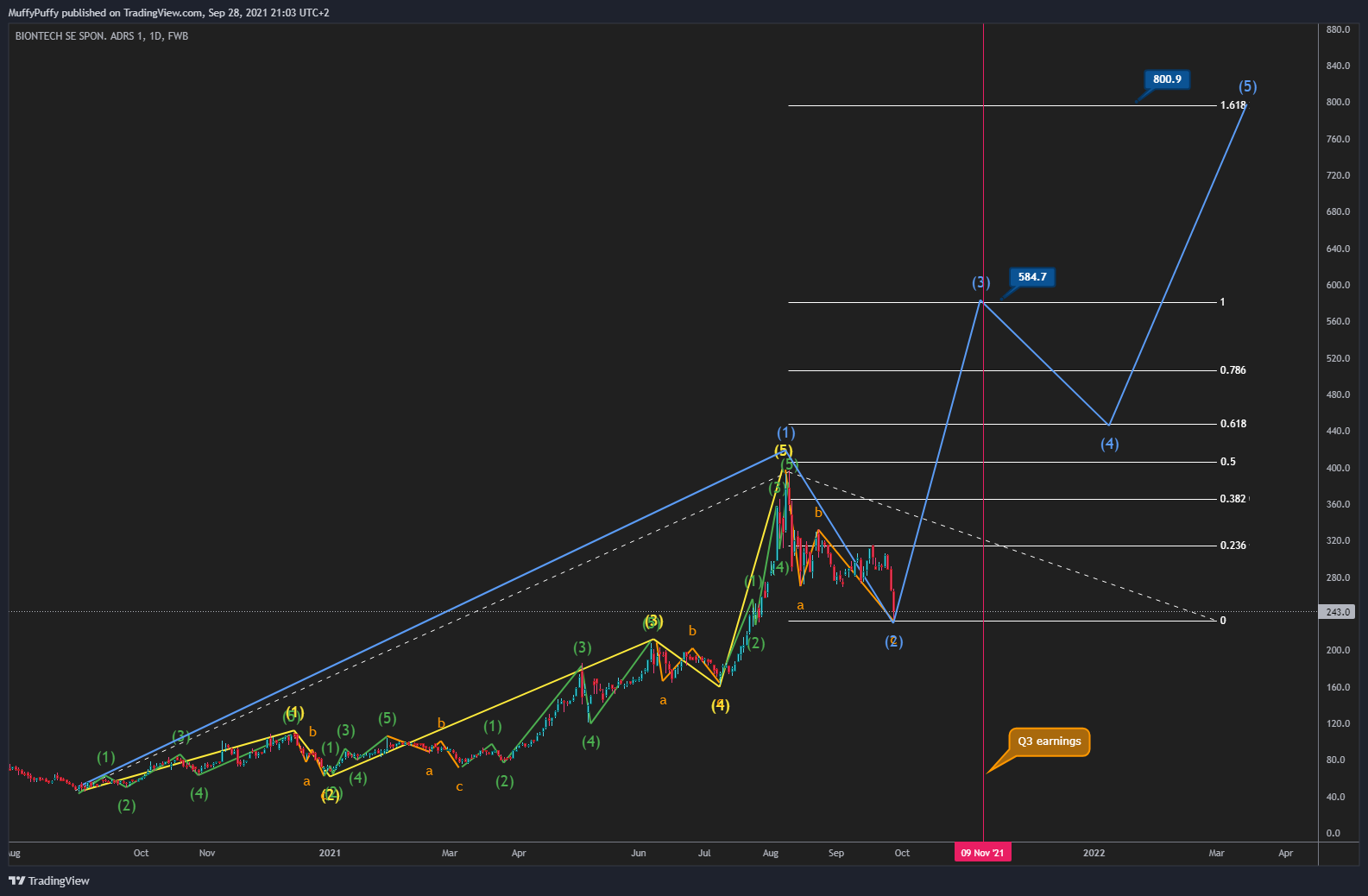The image size is (1368, 896).
Task: Select the 800.9 price target label
Action: click(1167, 79)
